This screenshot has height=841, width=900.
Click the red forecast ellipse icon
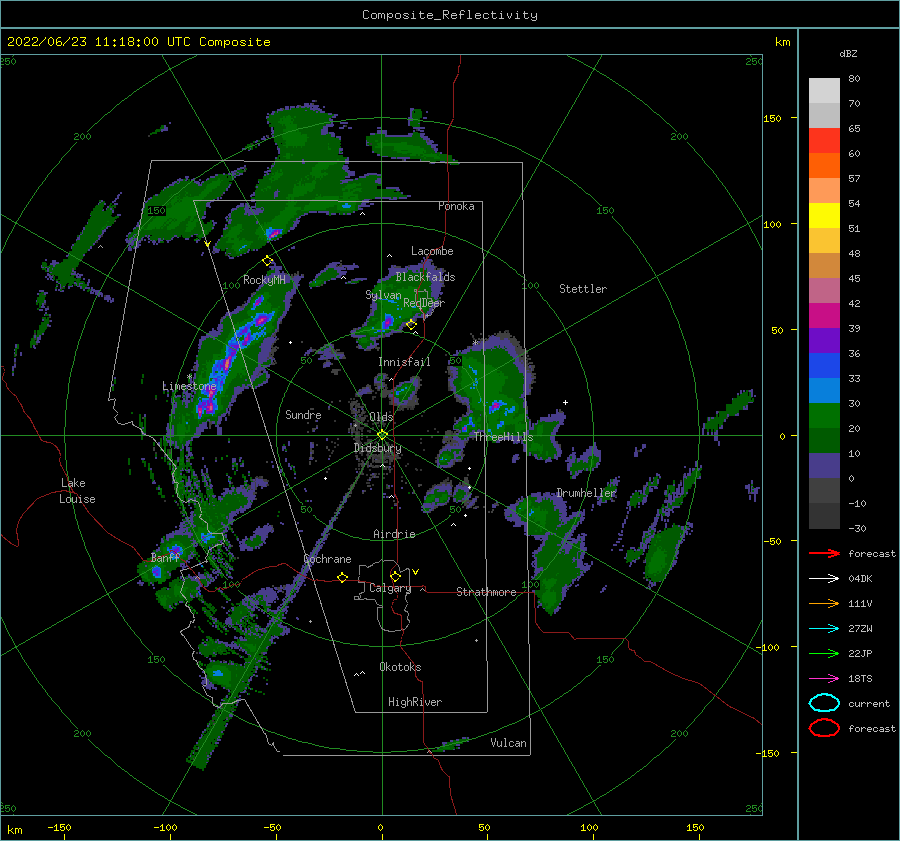824,728
